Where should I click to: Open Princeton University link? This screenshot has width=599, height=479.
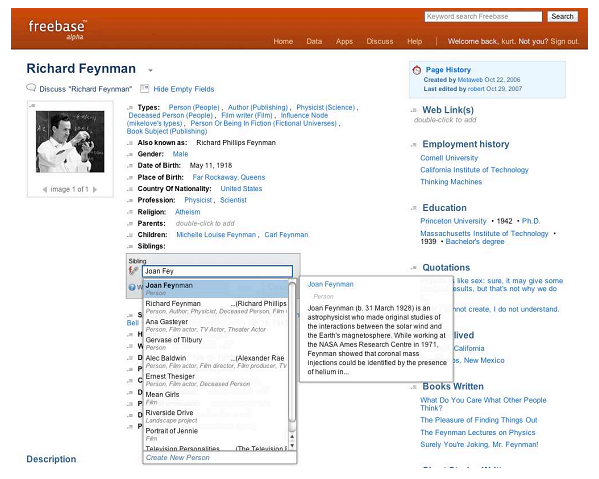[453, 221]
